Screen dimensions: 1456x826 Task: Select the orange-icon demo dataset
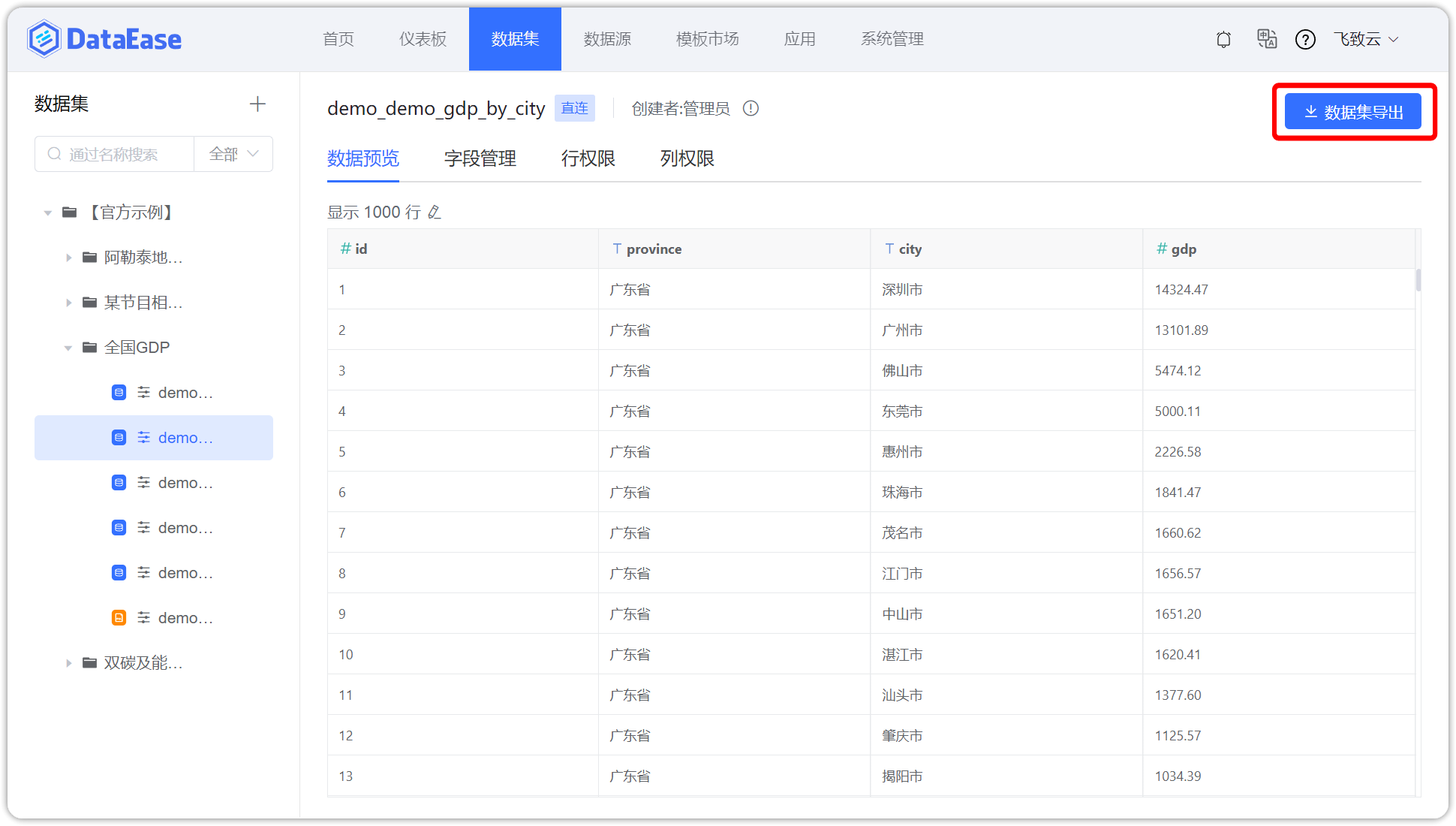pyautogui.click(x=185, y=618)
